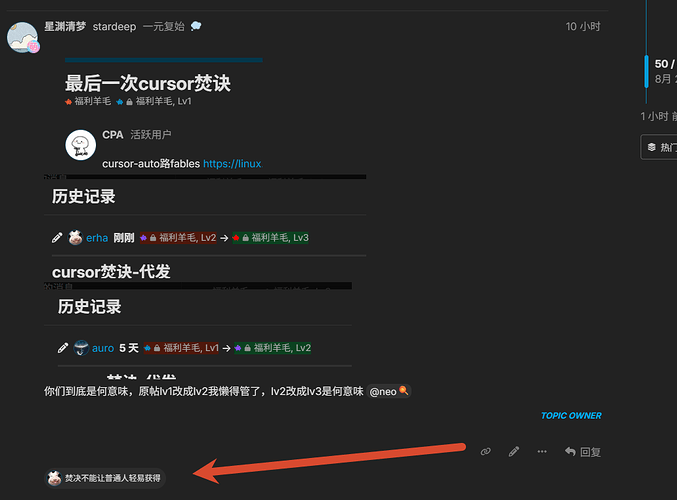Click the pencil edit icon beside erha

(x=57, y=237)
